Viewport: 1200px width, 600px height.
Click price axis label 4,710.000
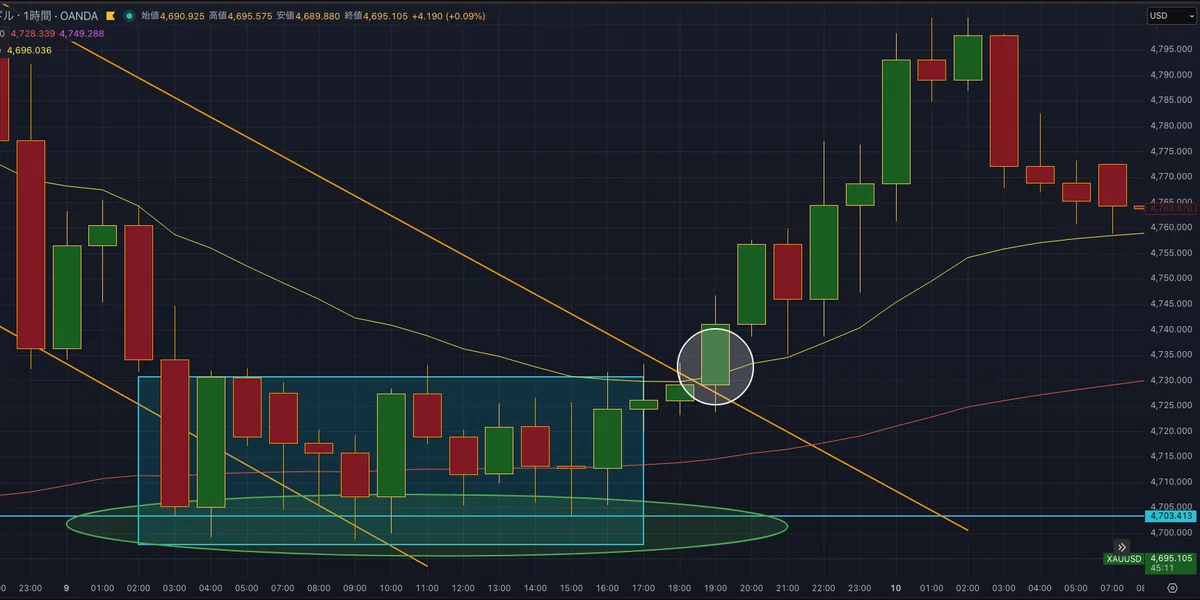click(x=1170, y=482)
